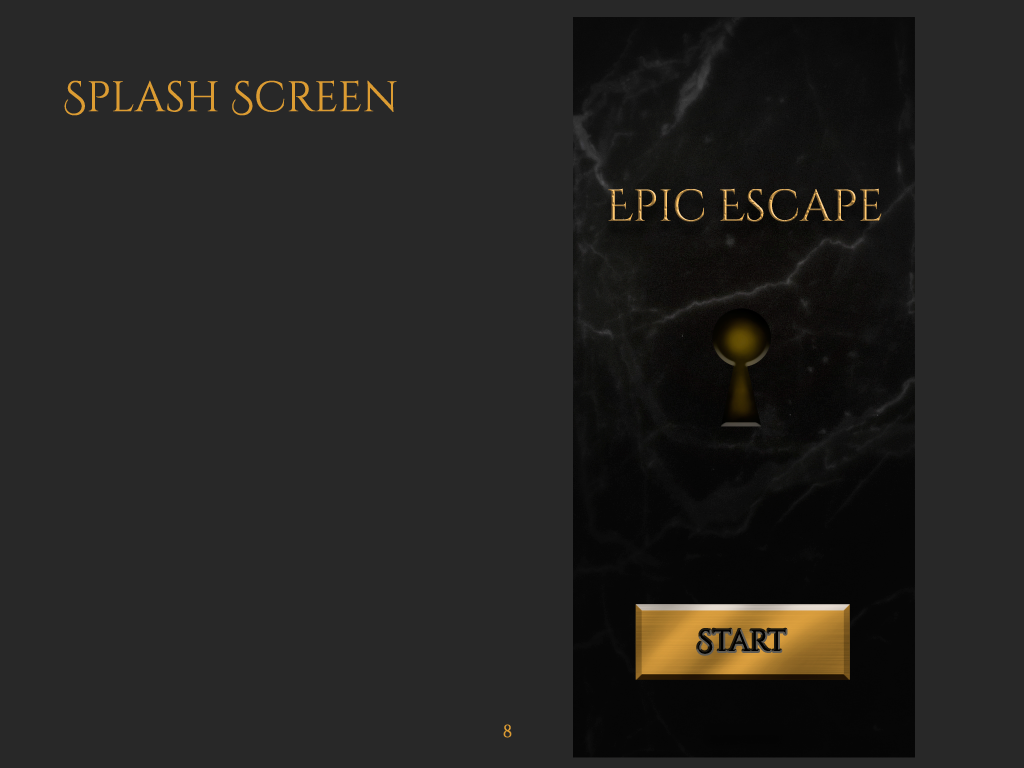Click the slide page number 8

[x=507, y=731]
